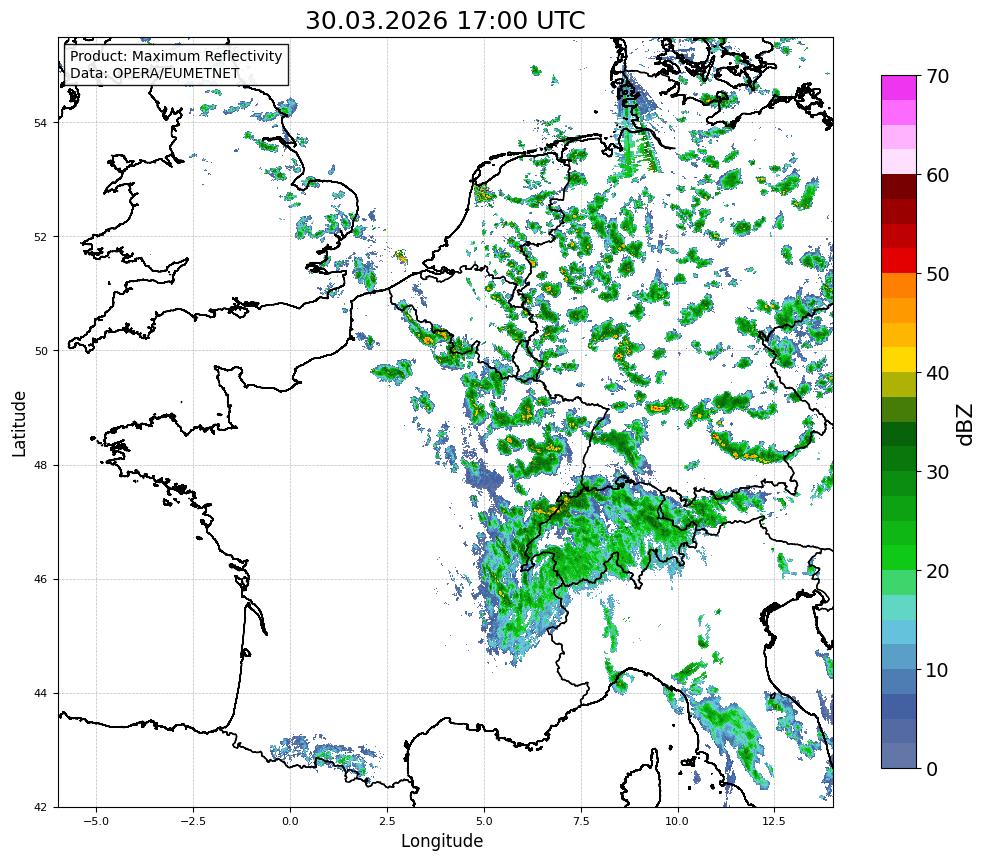Click the colorbar tick label 20
This screenshot has width=985, height=860.
(x=937, y=571)
